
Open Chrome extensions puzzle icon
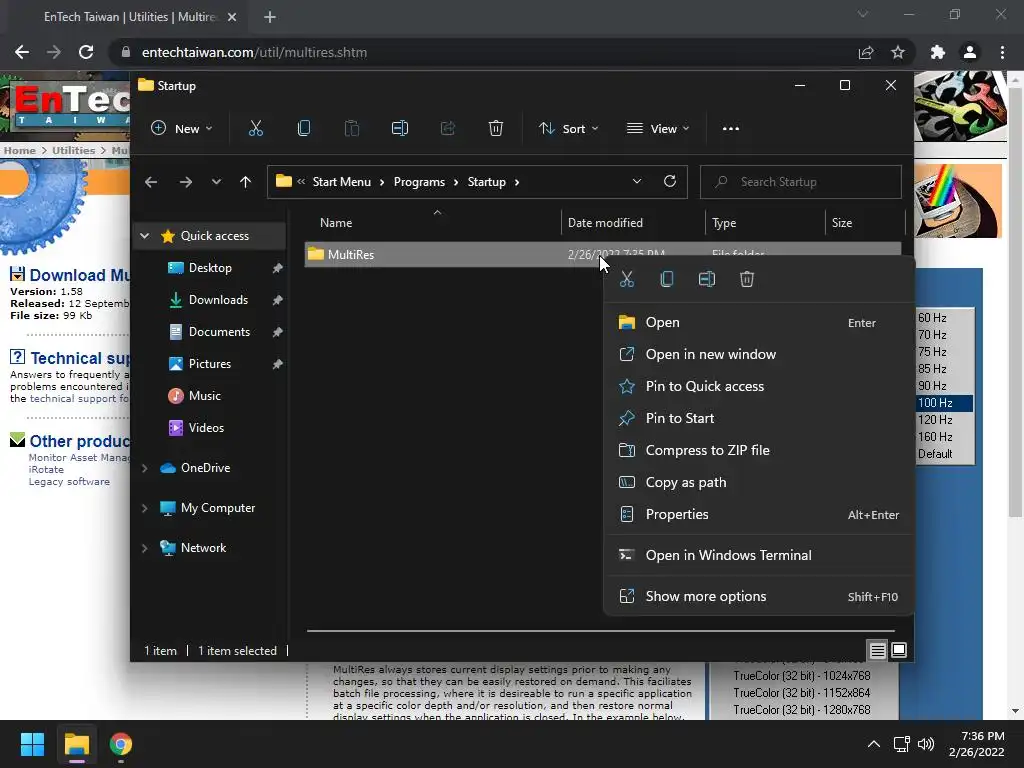point(938,52)
